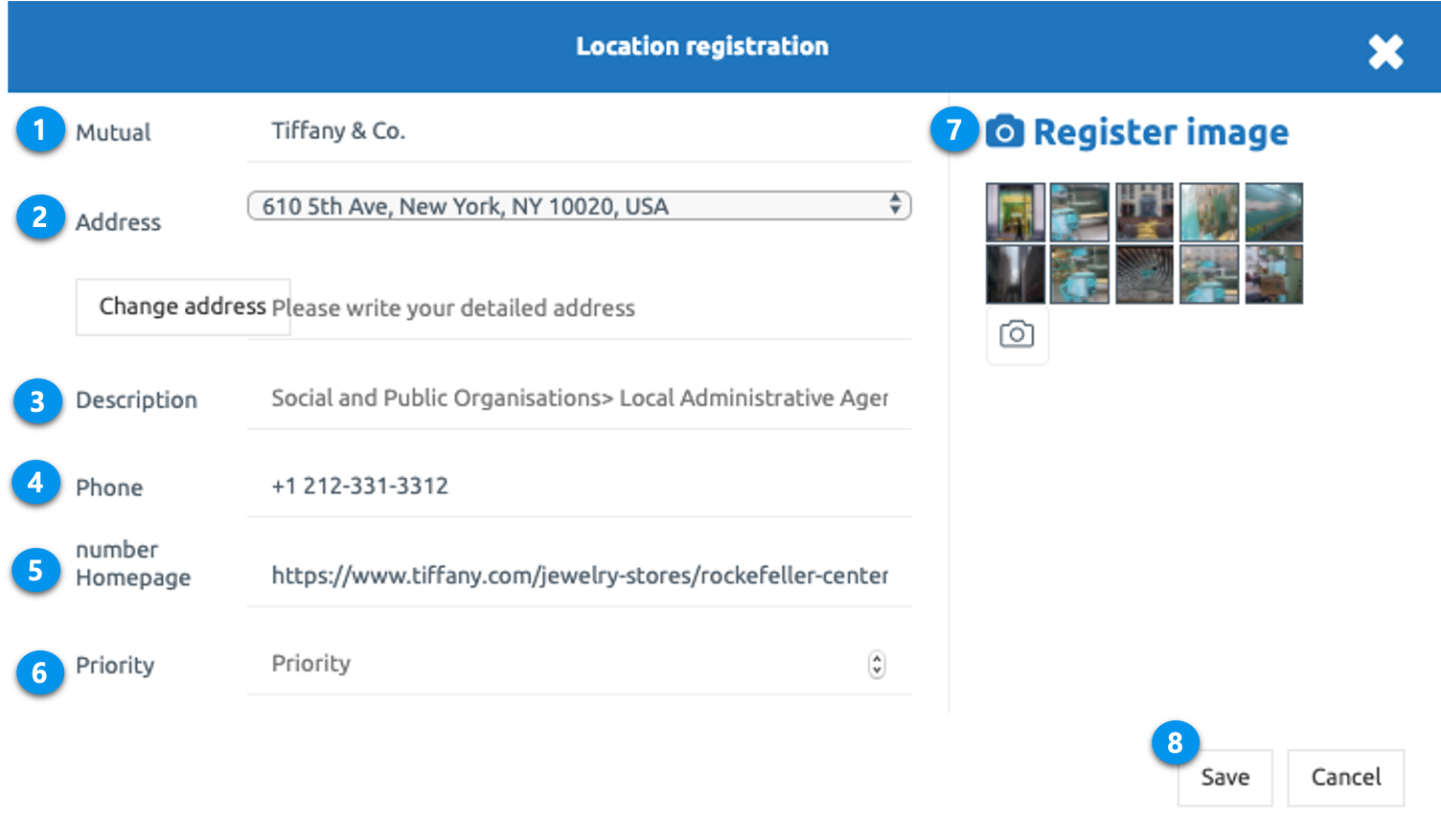Click the Description field text

tap(579, 398)
